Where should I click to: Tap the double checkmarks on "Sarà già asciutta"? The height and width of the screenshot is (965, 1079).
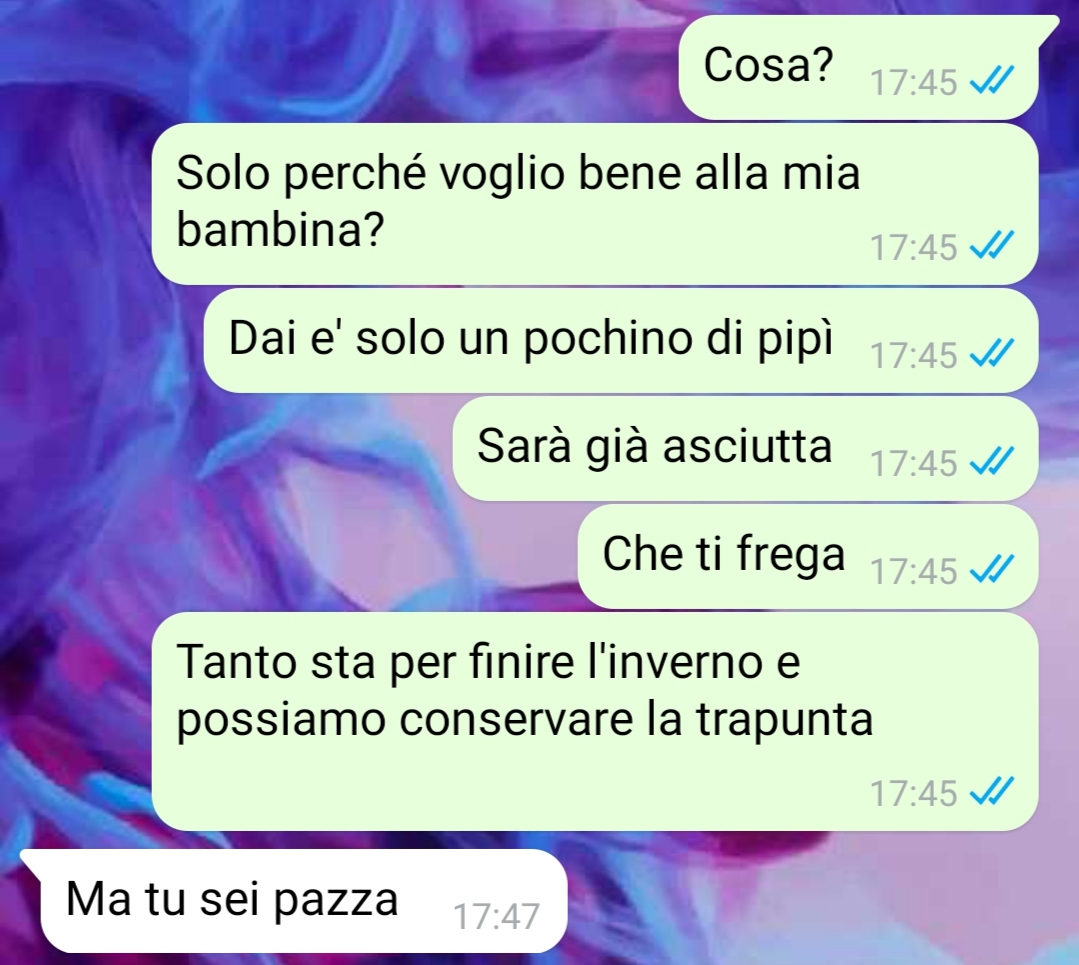991,461
